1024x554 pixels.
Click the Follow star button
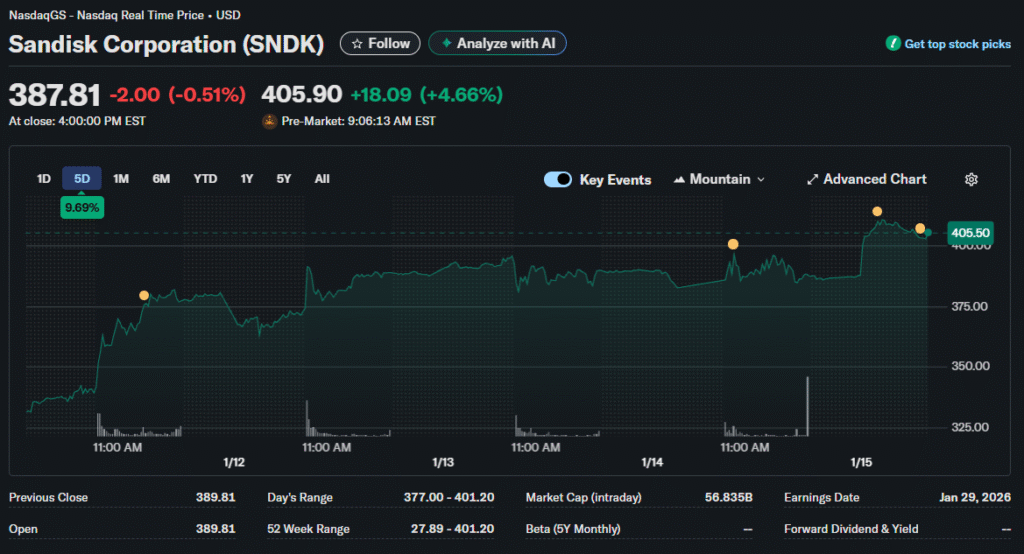point(380,44)
